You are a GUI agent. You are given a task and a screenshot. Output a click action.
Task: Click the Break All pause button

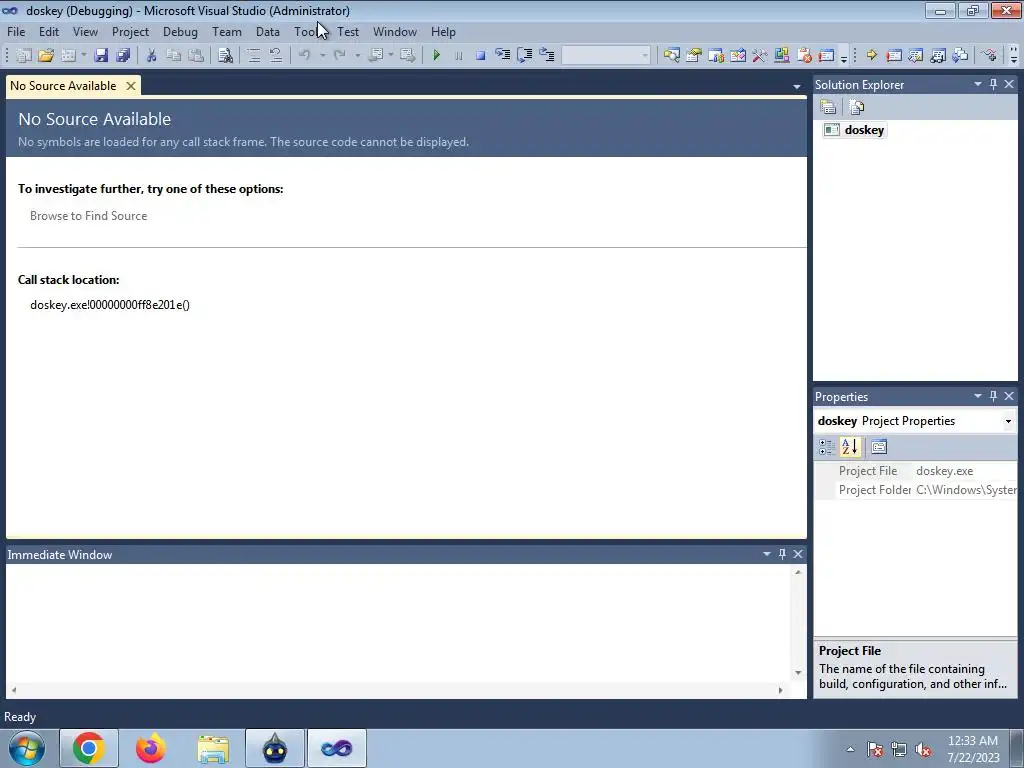(x=458, y=56)
